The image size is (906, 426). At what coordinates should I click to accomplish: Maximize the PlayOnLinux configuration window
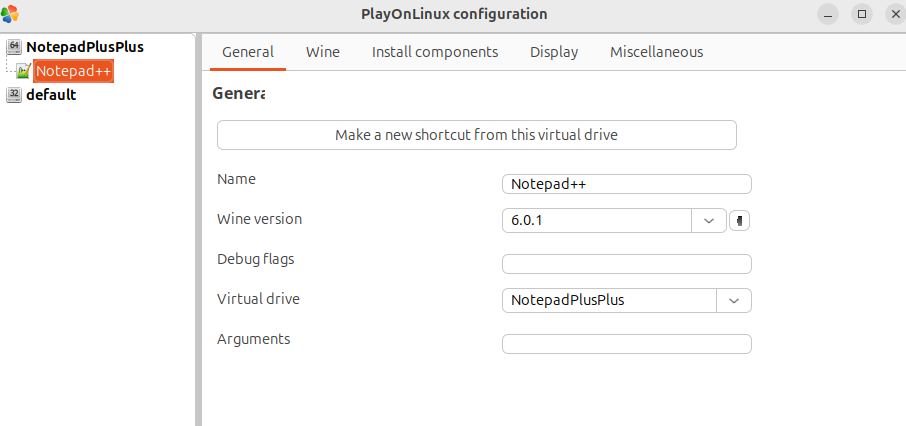coord(862,14)
